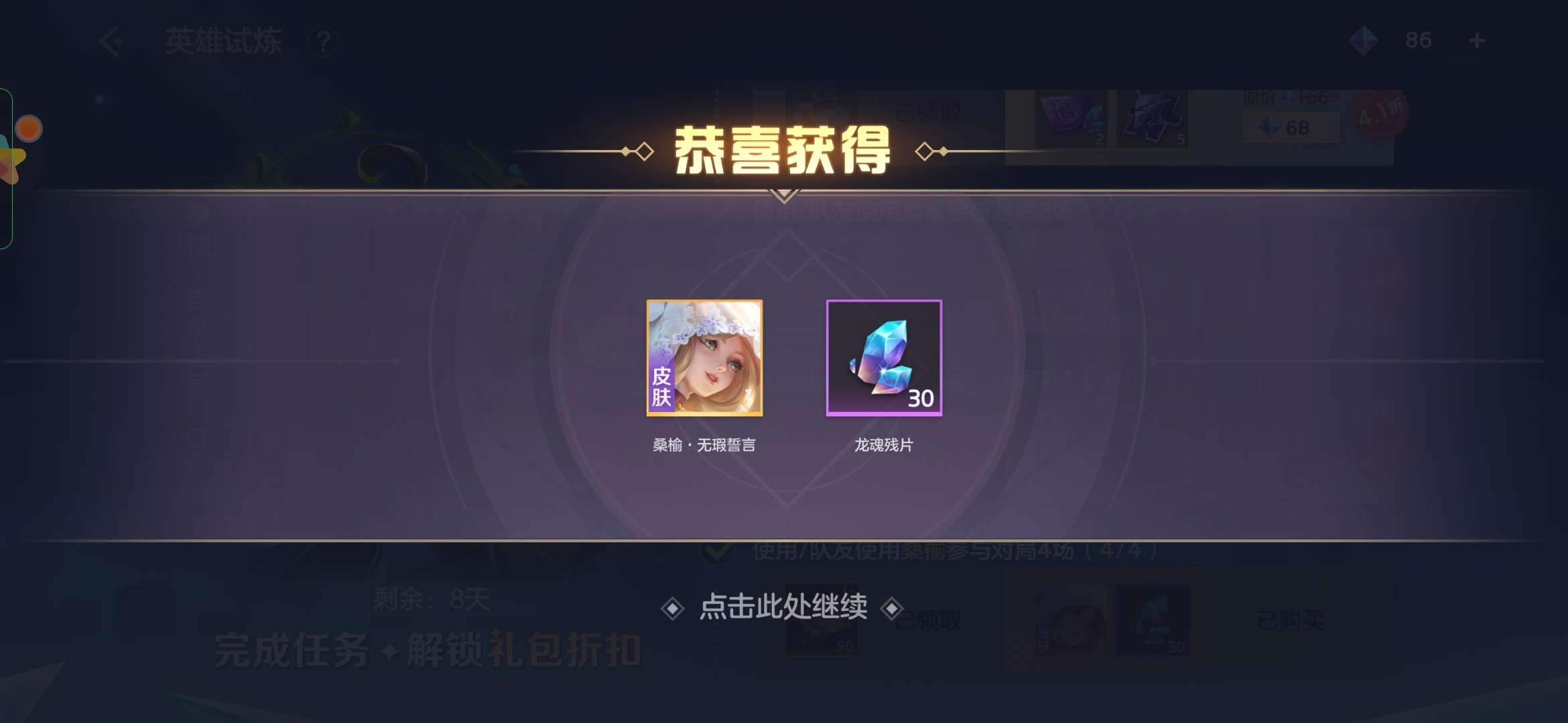This screenshot has height=723, width=1568.
Task: Add diamonds with the plus icon
Action: pos(1477,41)
